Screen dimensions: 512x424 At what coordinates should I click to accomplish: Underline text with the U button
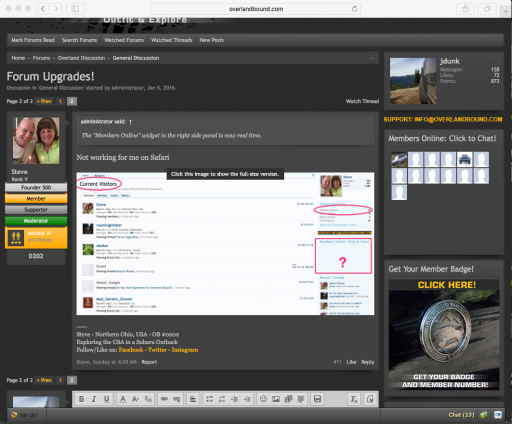[x=106, y=399]
